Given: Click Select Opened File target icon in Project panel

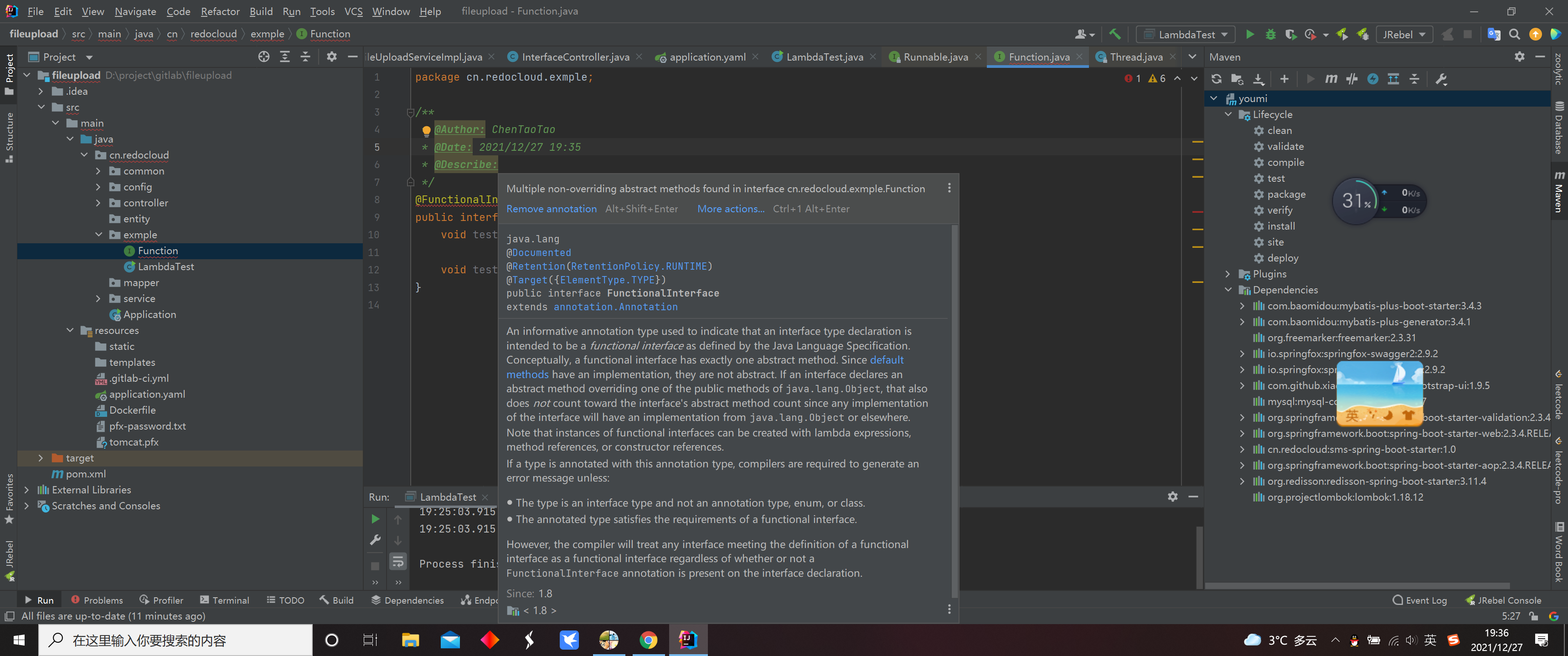Looking at the screenshot, I should tap(263, 57).
